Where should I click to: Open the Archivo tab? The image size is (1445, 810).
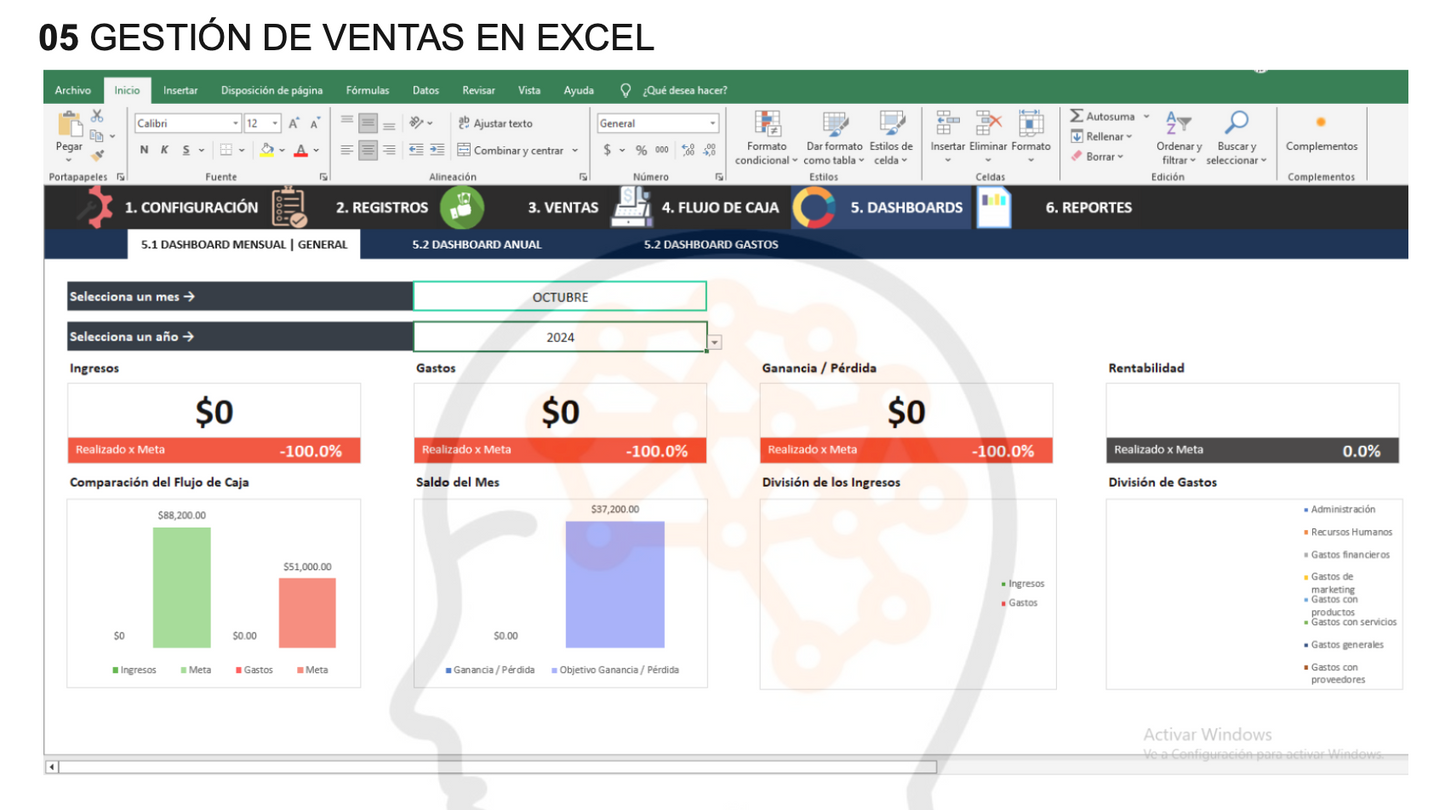73,90
